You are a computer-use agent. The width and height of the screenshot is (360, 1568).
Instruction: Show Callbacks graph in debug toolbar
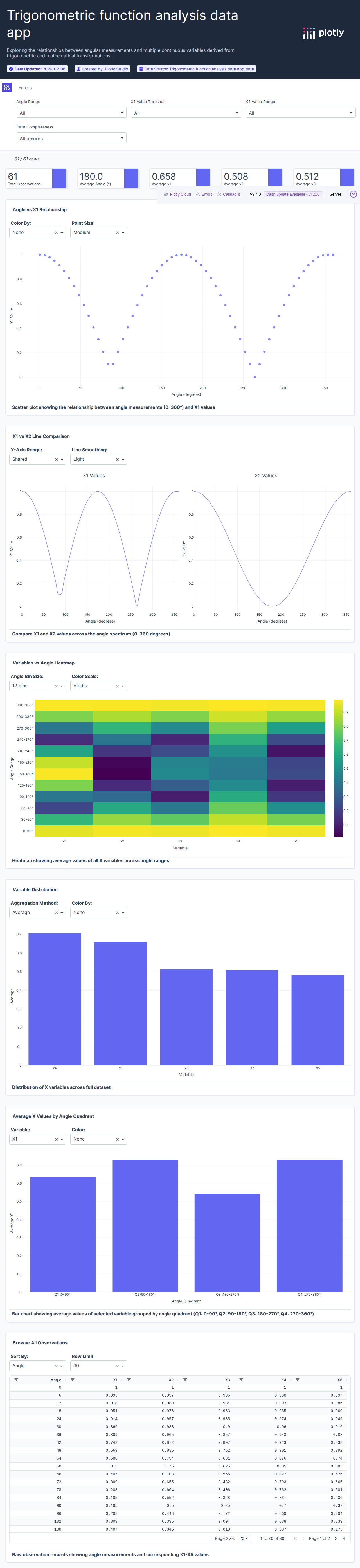[229, 194]
